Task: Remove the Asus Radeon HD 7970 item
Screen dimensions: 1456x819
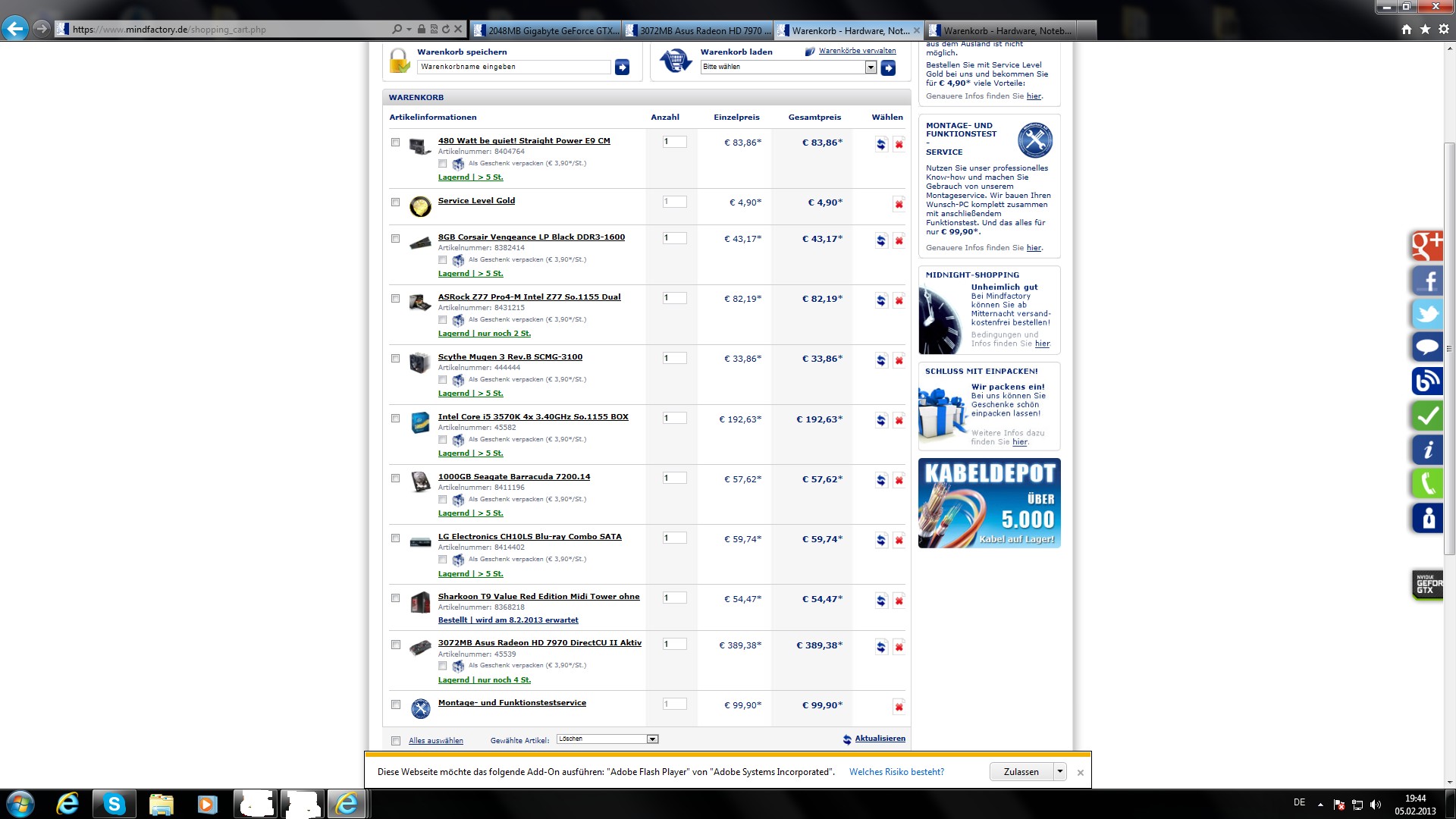Action: pyautogui.click(x=899, y=647)
